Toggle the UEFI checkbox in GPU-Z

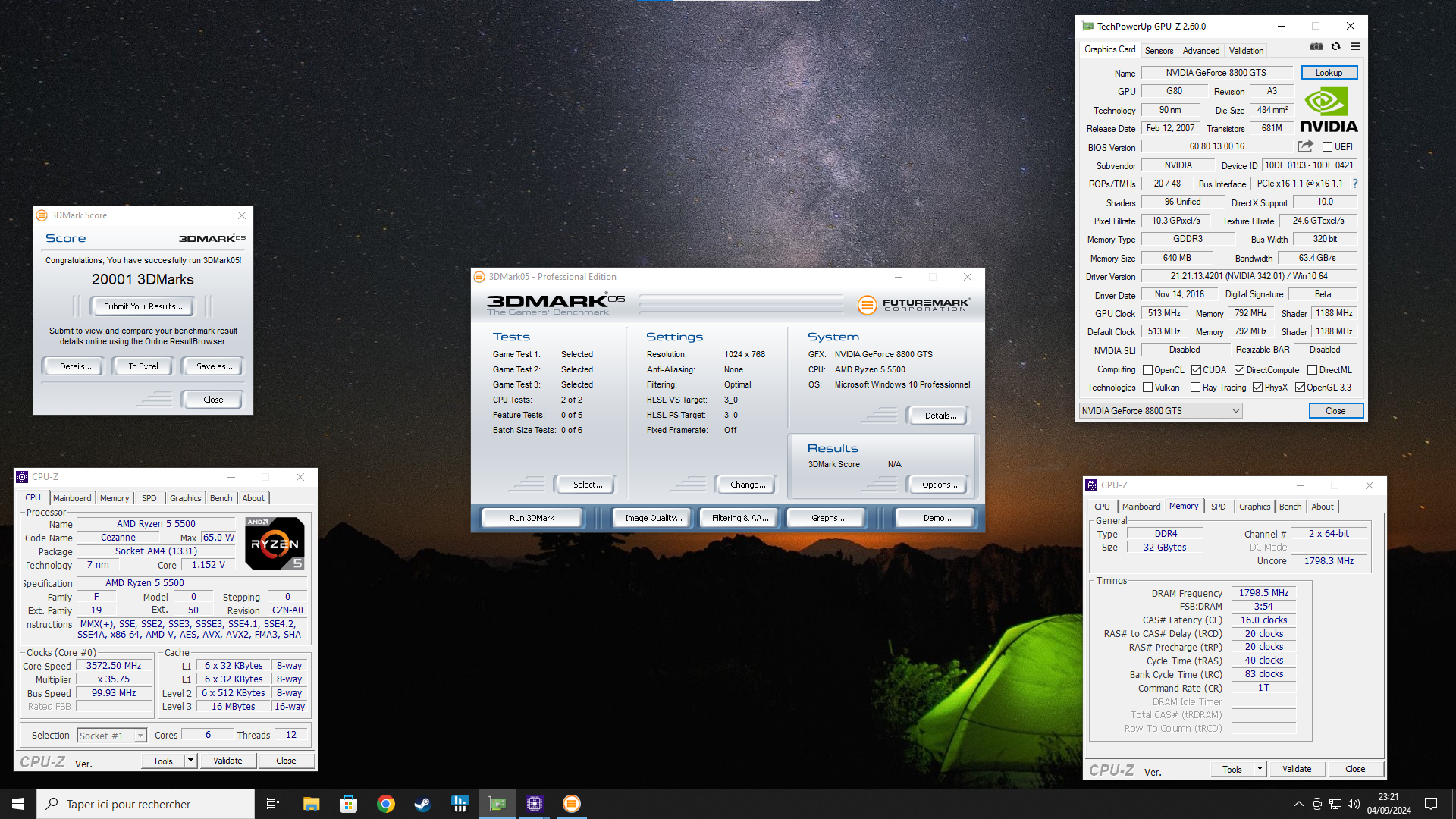point(1327,147)
